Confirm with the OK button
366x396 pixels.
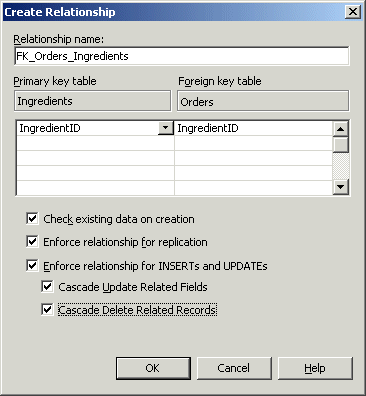pos(153,368)
